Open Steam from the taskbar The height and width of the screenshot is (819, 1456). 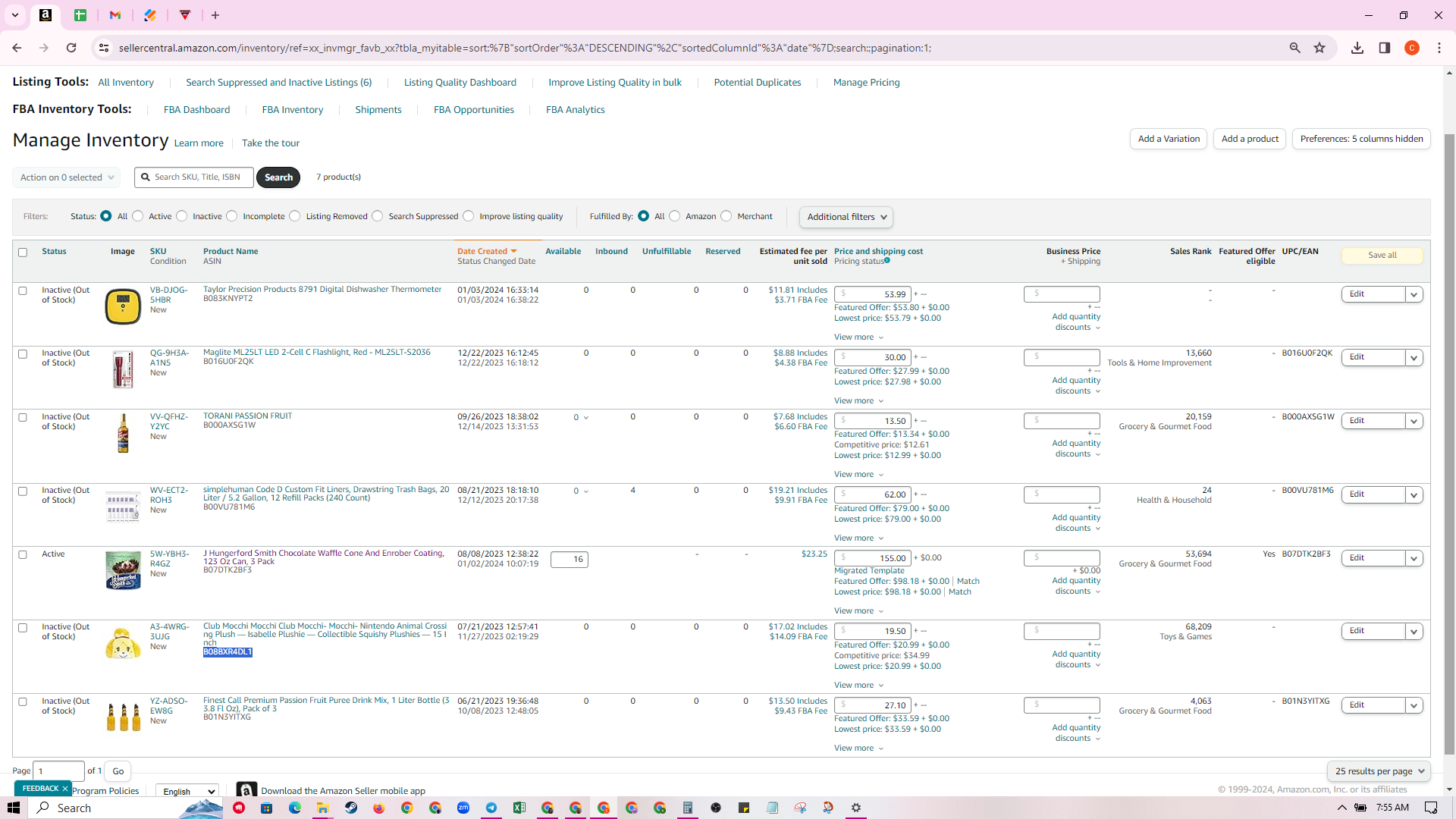pyautogui.click(x=351, y=808)
